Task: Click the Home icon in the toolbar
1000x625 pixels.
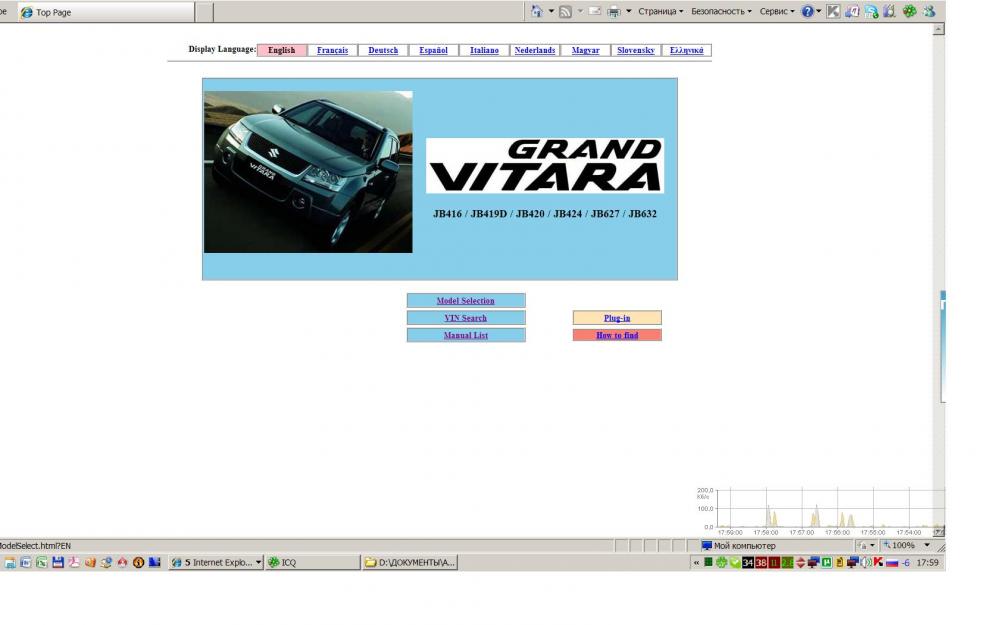Action: (537, 12)
